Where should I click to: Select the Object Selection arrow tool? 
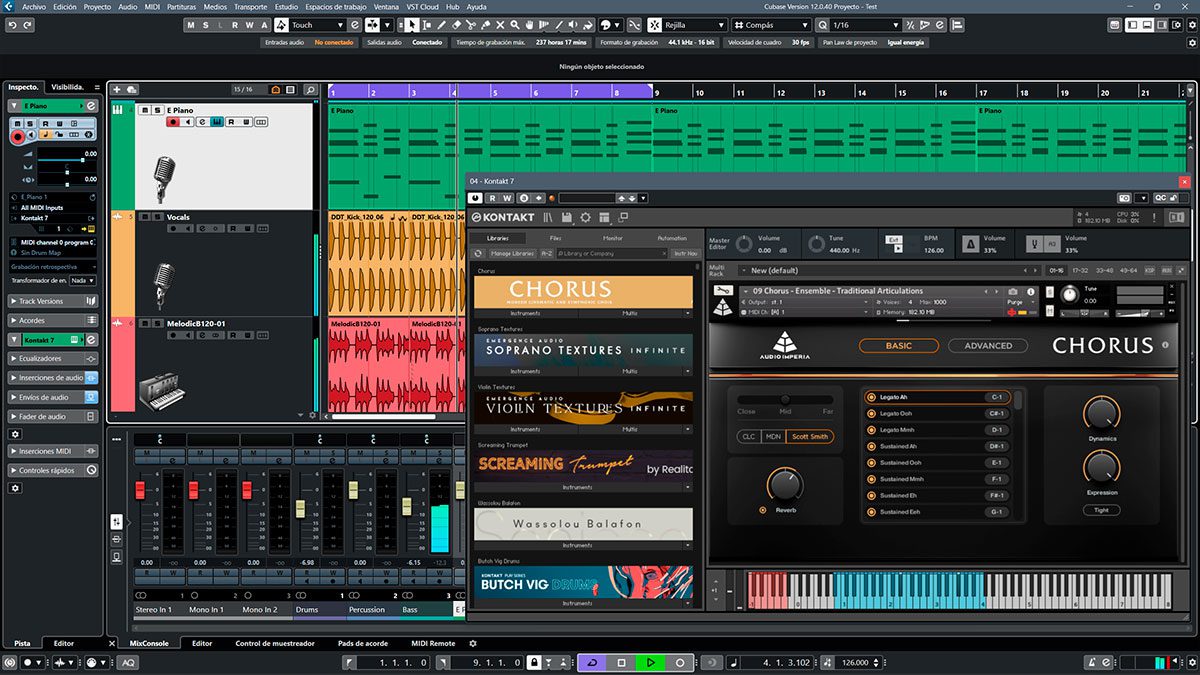pos(411,25)
